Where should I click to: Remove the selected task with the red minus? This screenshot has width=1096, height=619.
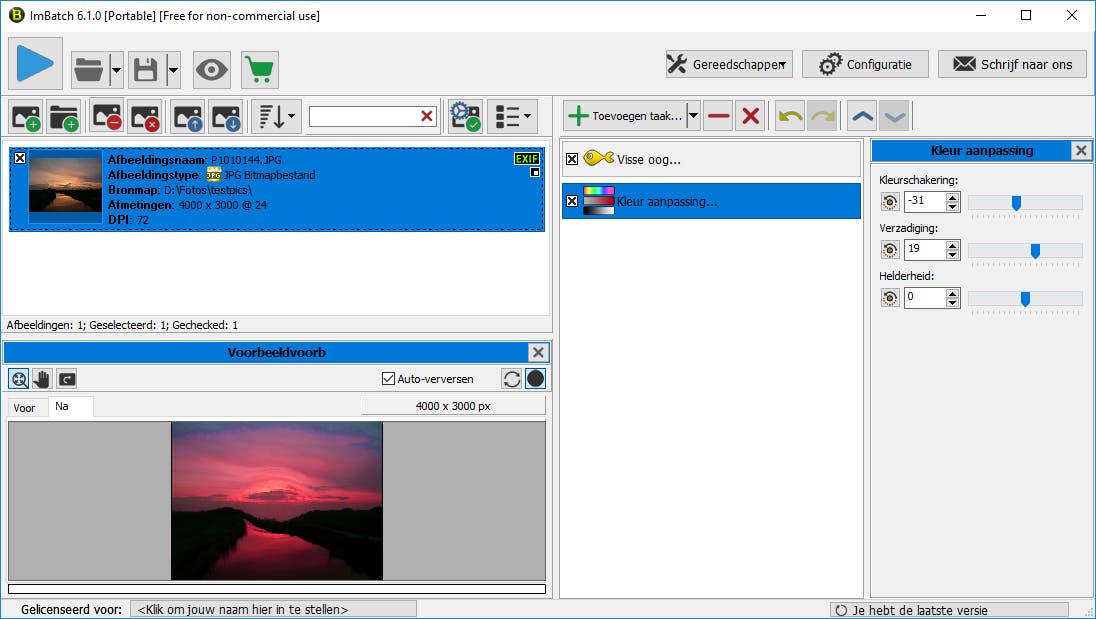coord(718,116)
